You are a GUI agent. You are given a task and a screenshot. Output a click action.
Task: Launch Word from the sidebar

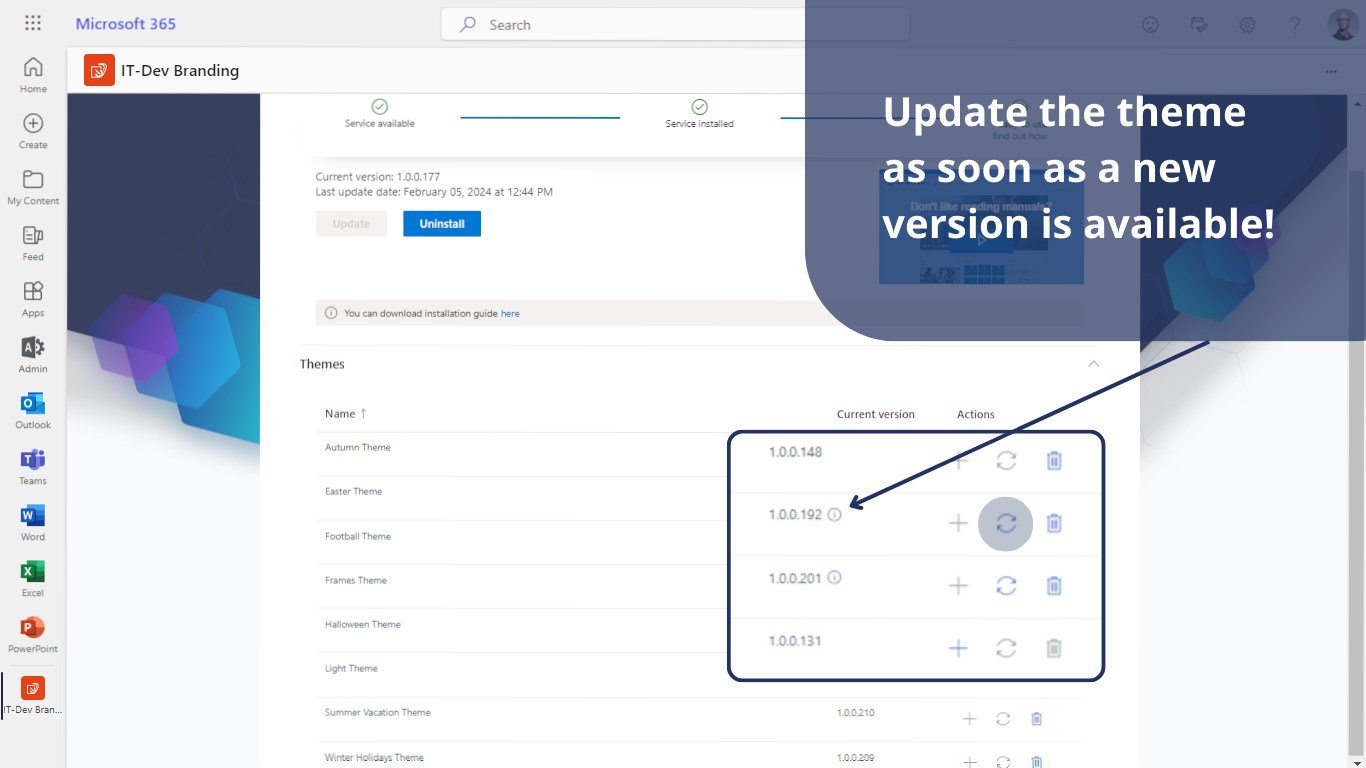point(33,523)
